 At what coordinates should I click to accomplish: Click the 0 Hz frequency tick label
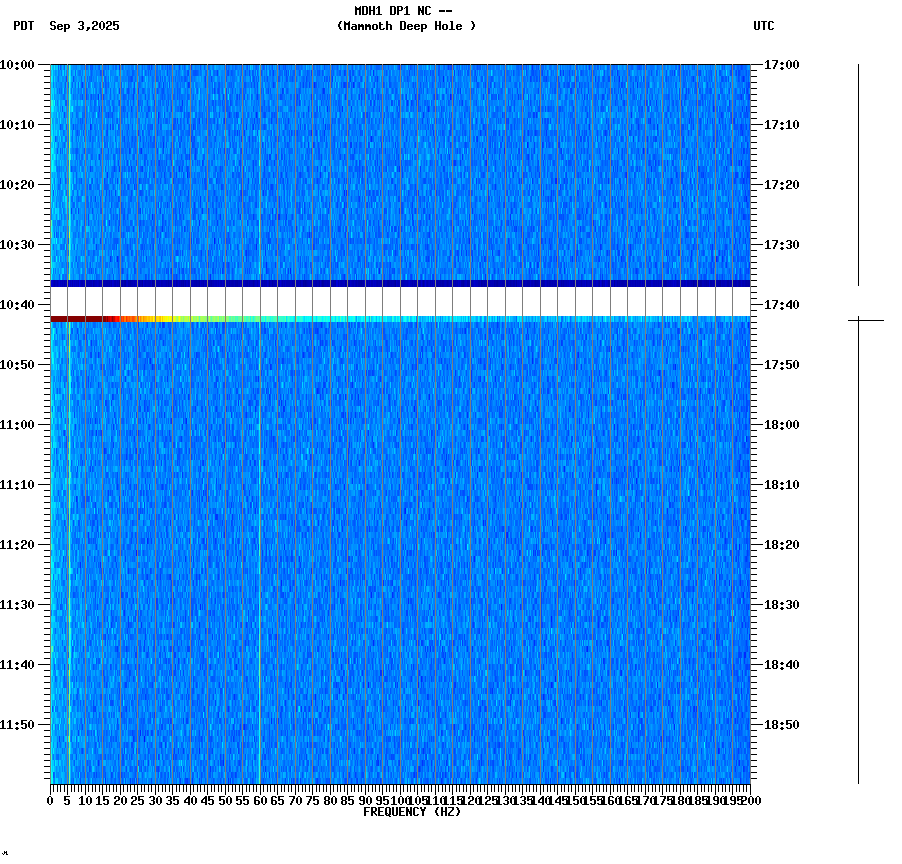47,800
